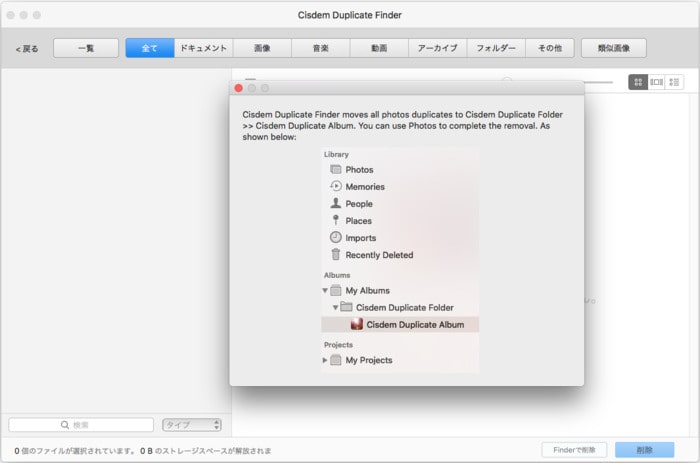Click the My Projects folder icon
Viewport: 700px width, 463px height.
336,360
